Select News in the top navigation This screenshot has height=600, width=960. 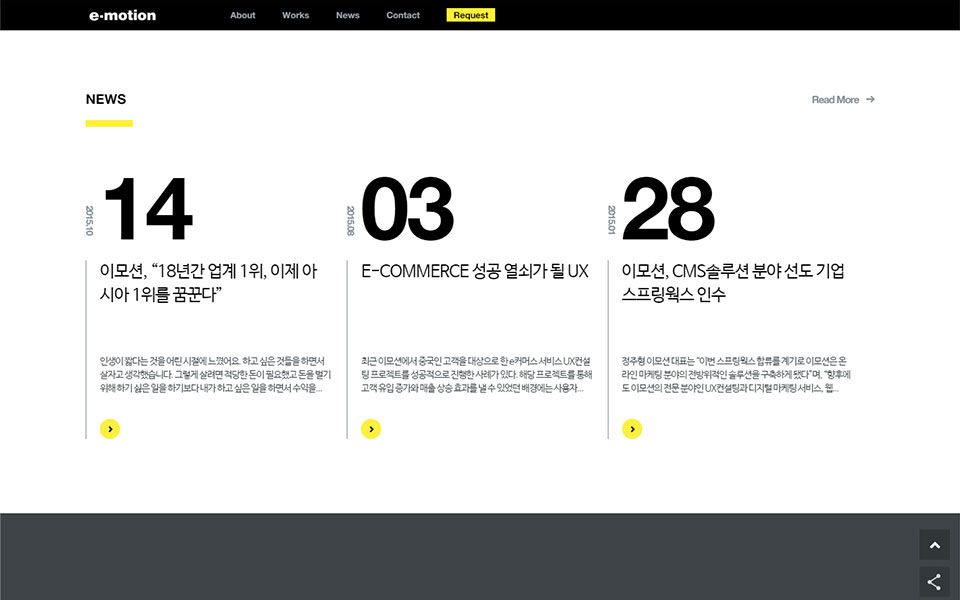[347, 15]
